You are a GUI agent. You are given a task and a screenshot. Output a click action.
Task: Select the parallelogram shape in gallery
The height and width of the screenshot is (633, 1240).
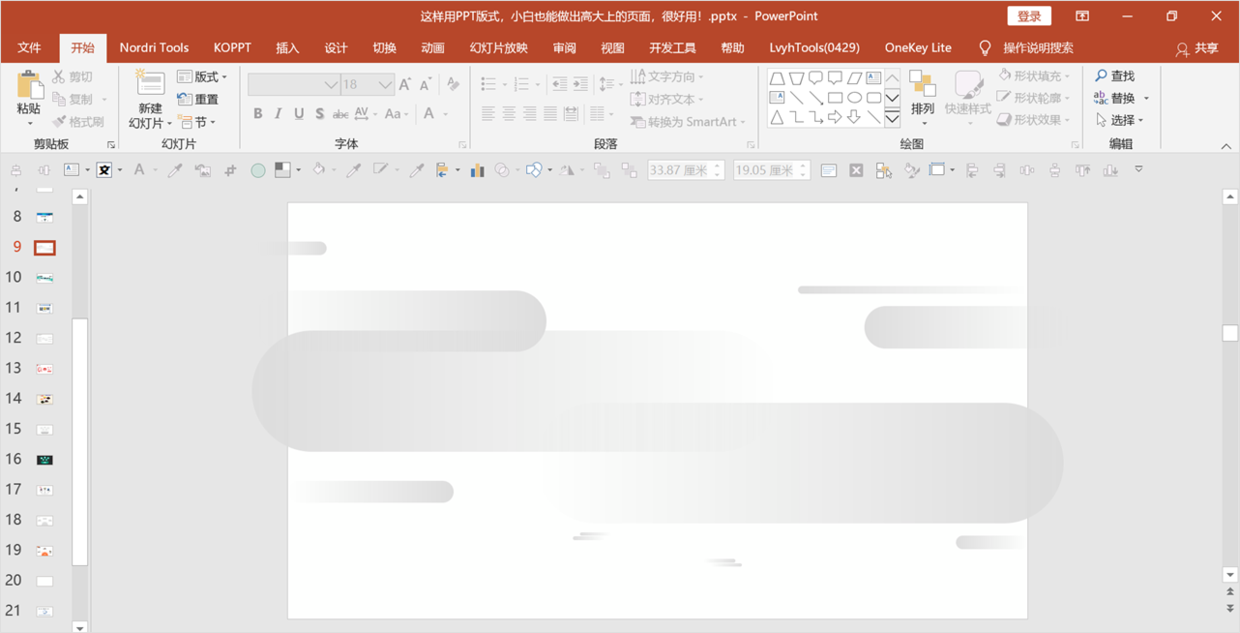[854, 78]
